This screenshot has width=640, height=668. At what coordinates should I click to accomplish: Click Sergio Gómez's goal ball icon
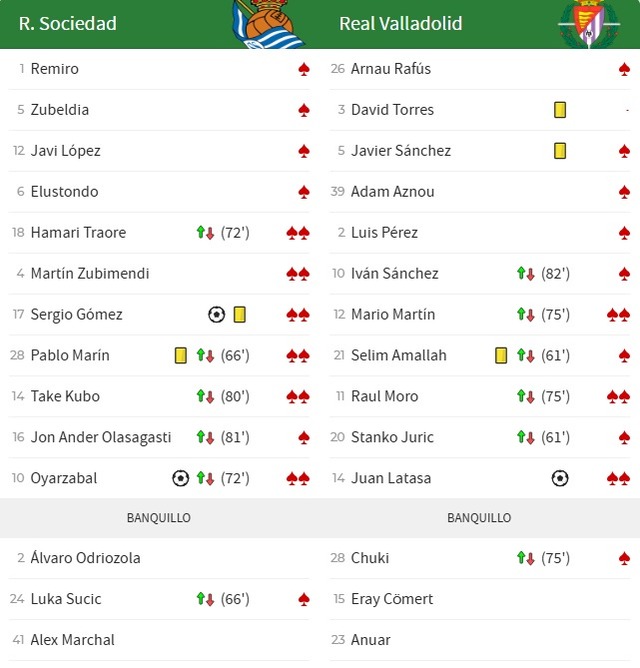point(216,314)
